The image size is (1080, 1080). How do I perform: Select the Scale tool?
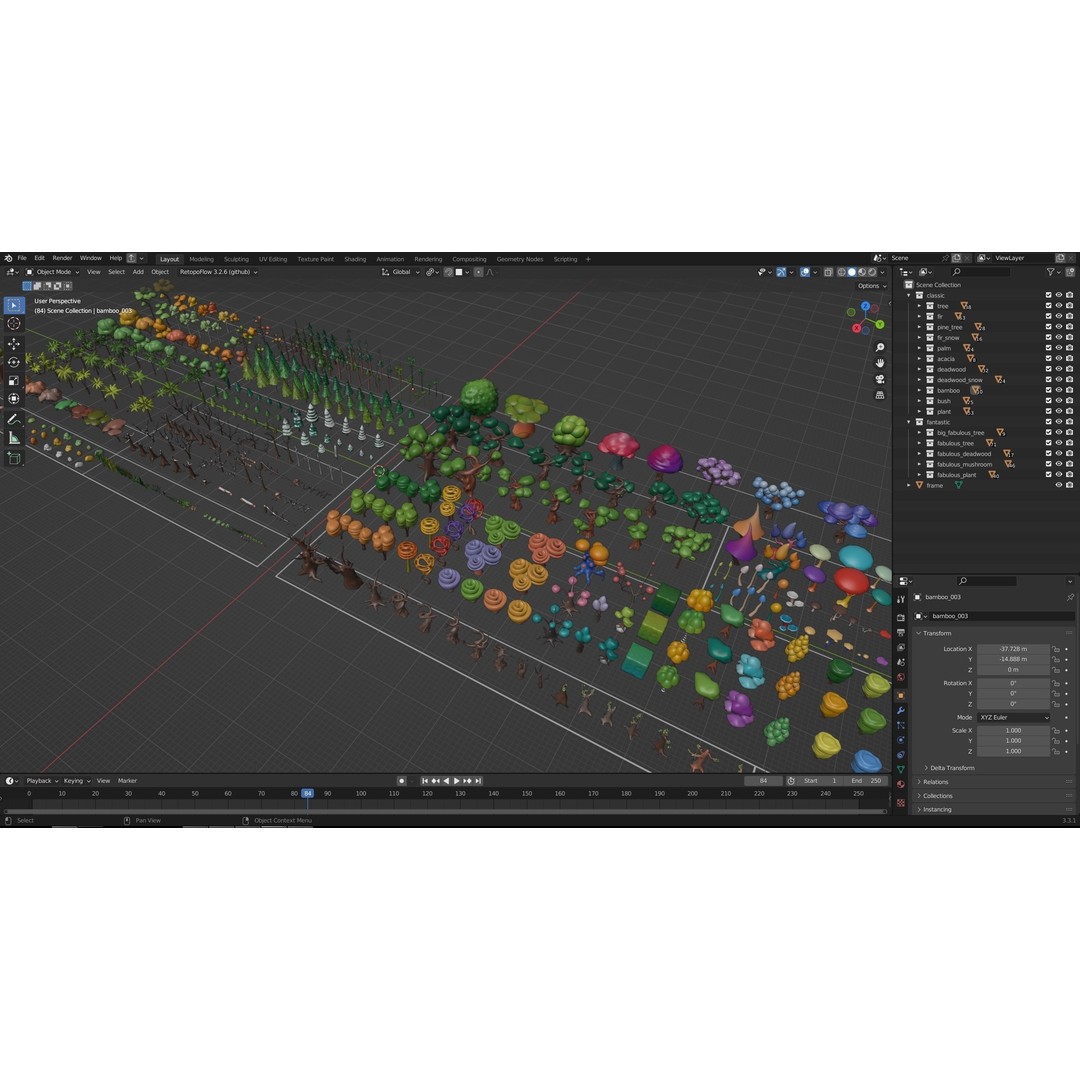click(x=14, y=380)
